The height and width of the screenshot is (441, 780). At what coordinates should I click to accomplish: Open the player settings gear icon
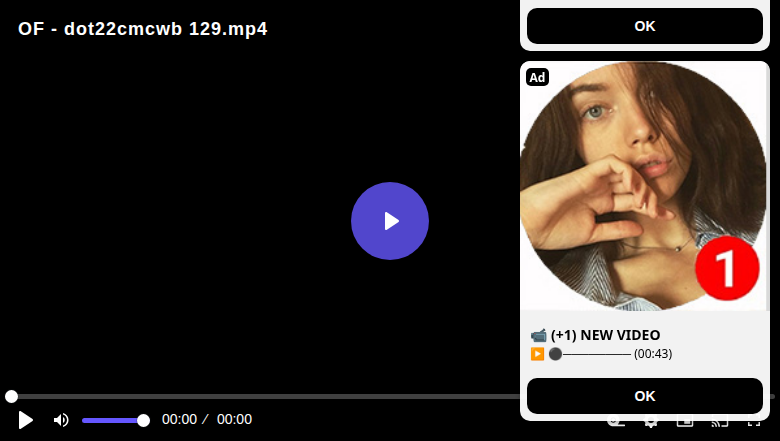(x=651, y=424)
